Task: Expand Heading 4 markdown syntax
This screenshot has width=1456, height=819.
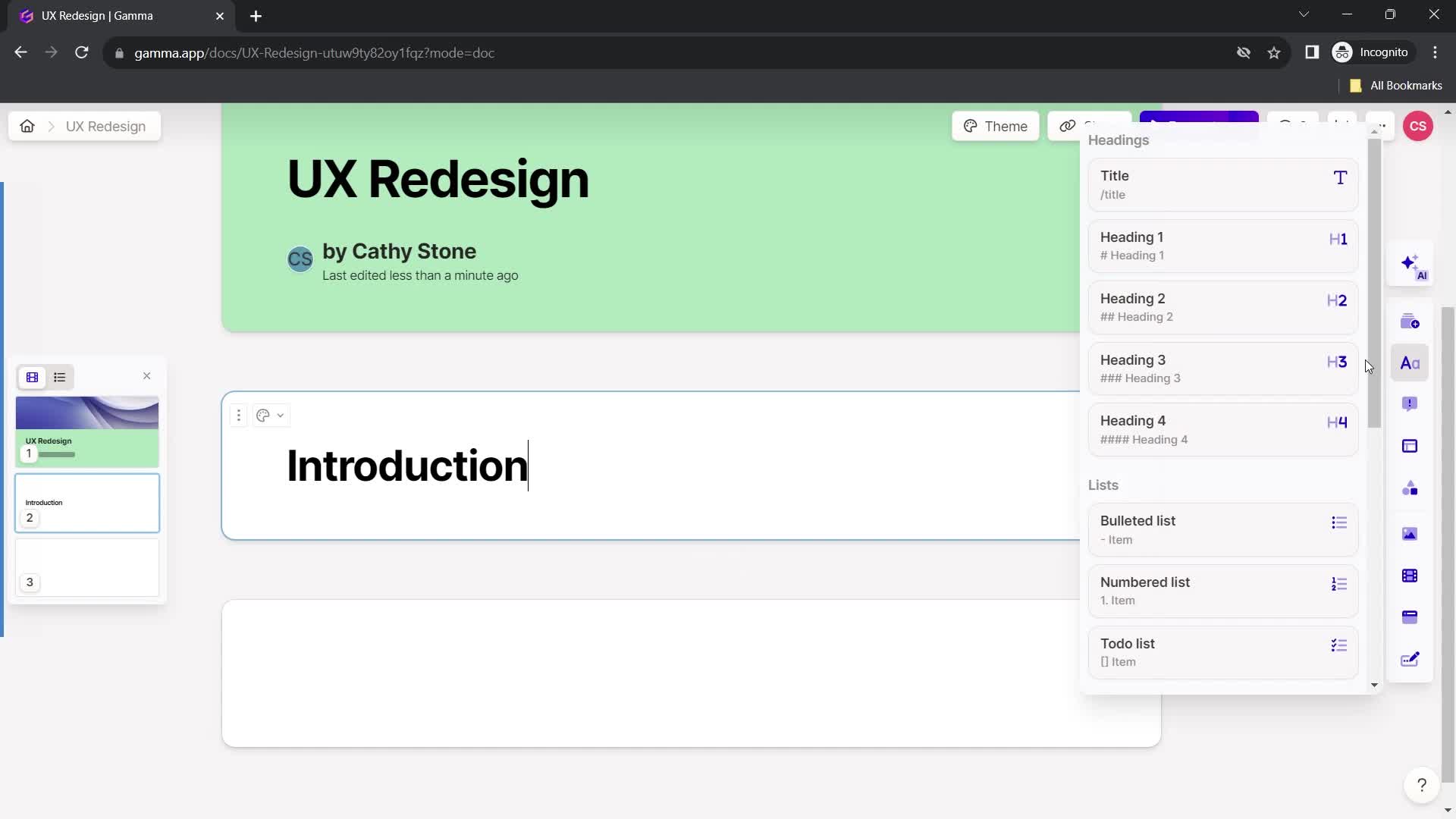Action: 1145,440
